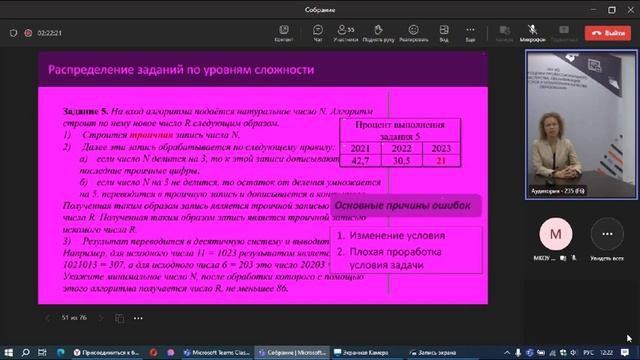Click the 2023 result value 21
The image size is (640, 360).
(x=441, y=161)
